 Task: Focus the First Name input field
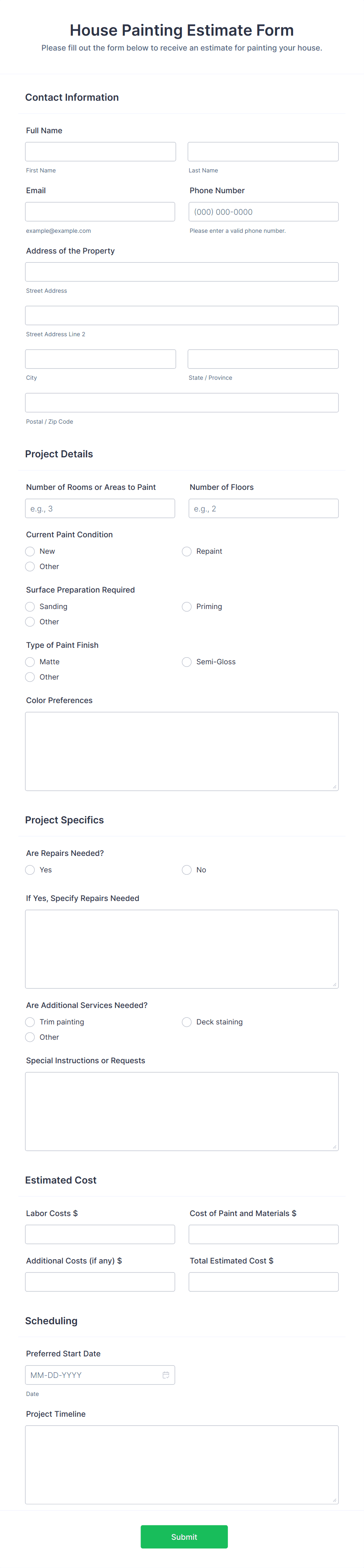pyautogui.click(x=100, y=152)
